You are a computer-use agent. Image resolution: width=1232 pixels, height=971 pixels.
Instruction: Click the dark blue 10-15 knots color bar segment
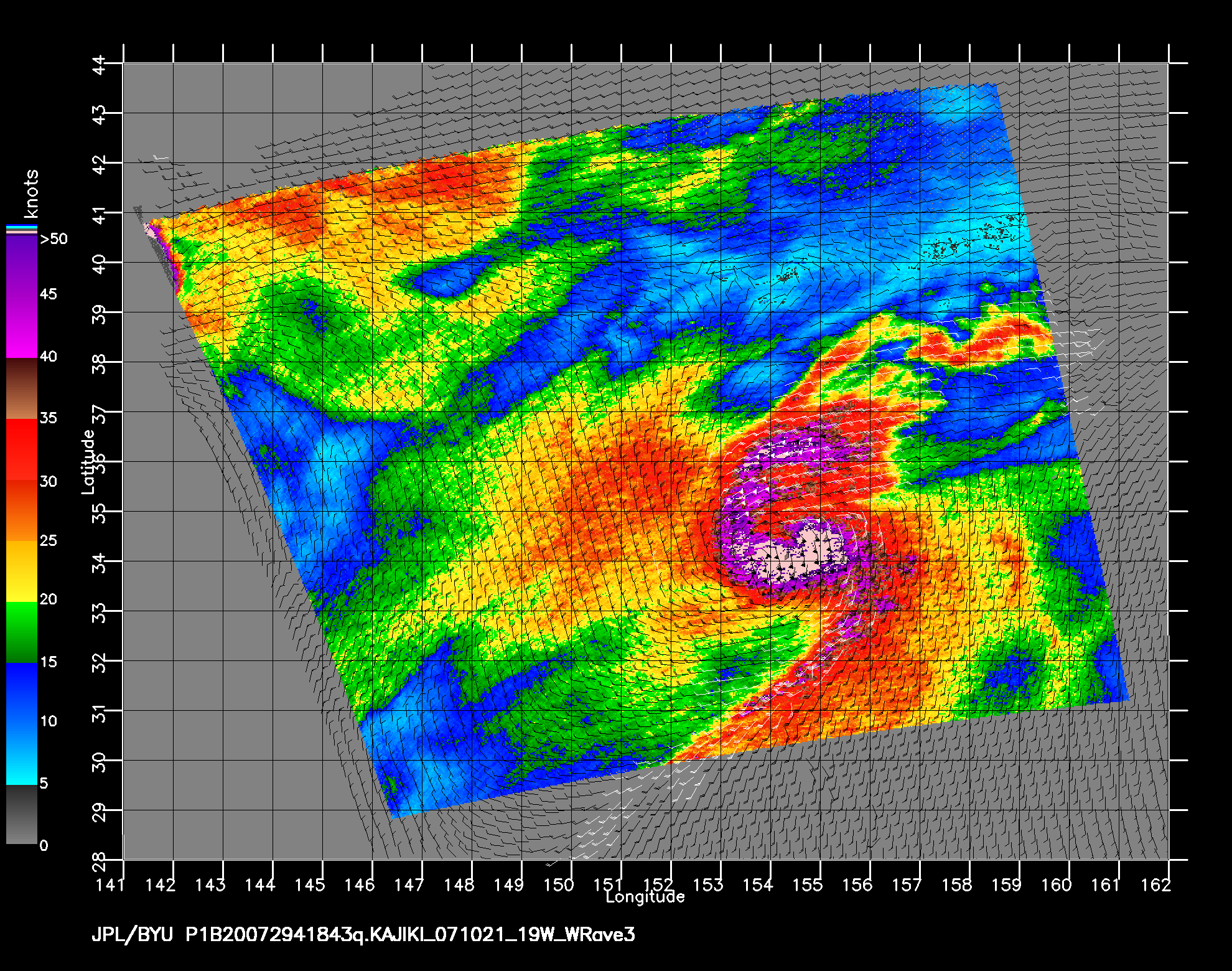pos(22,693)
